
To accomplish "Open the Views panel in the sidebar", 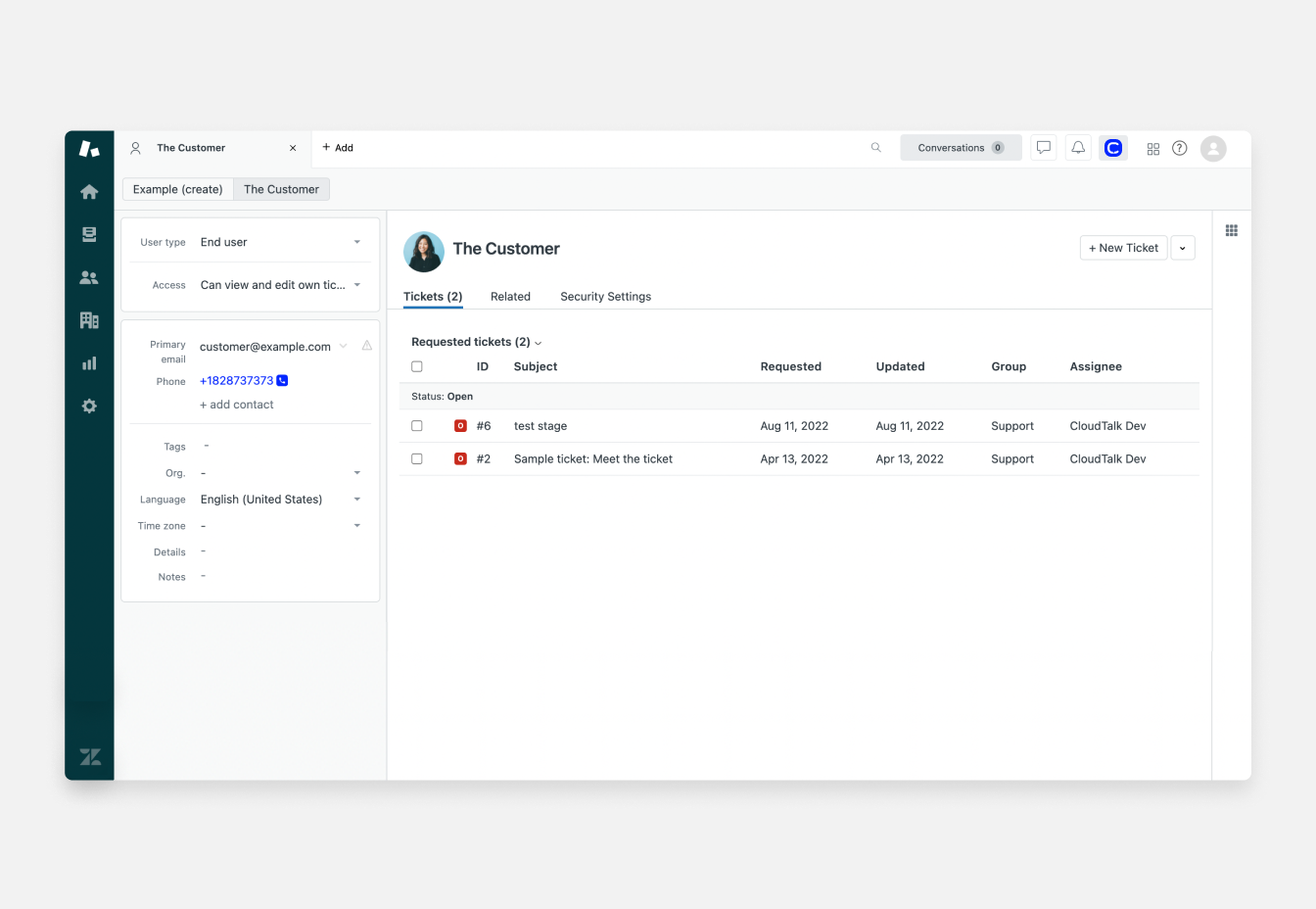I will (x=89, y=234).
